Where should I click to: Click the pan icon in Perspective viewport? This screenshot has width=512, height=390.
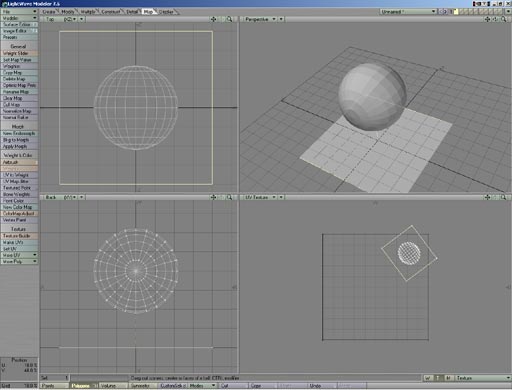pyautogui.click(x=487, y=19)
